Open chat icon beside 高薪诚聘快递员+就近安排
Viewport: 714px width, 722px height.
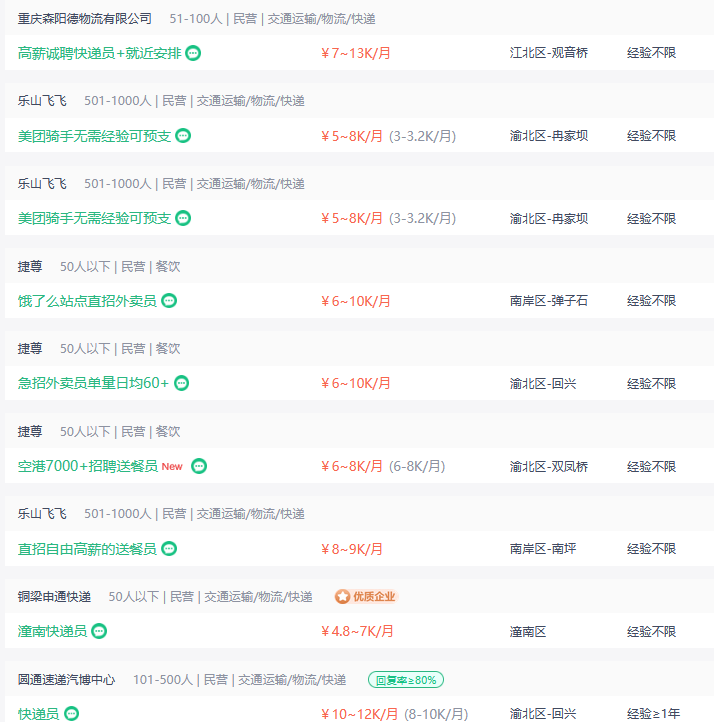pyautogui.click(x=193, y=53)
